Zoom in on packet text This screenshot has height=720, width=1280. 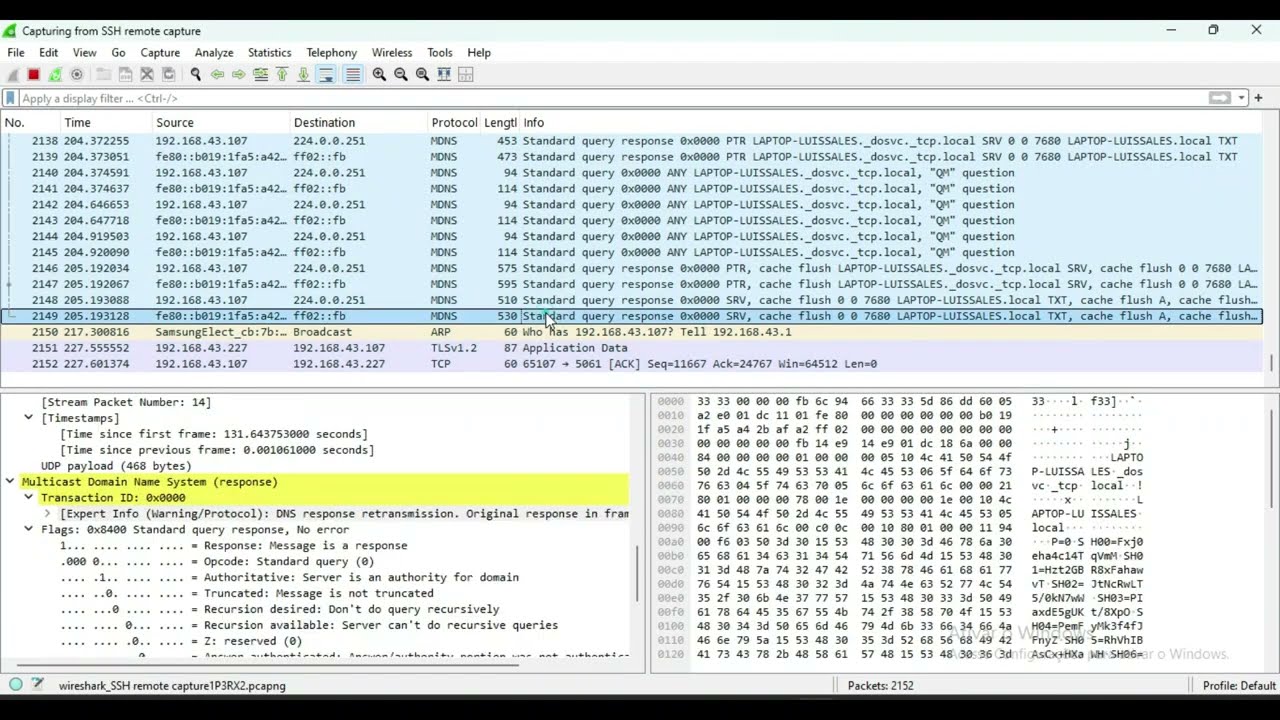379,74
